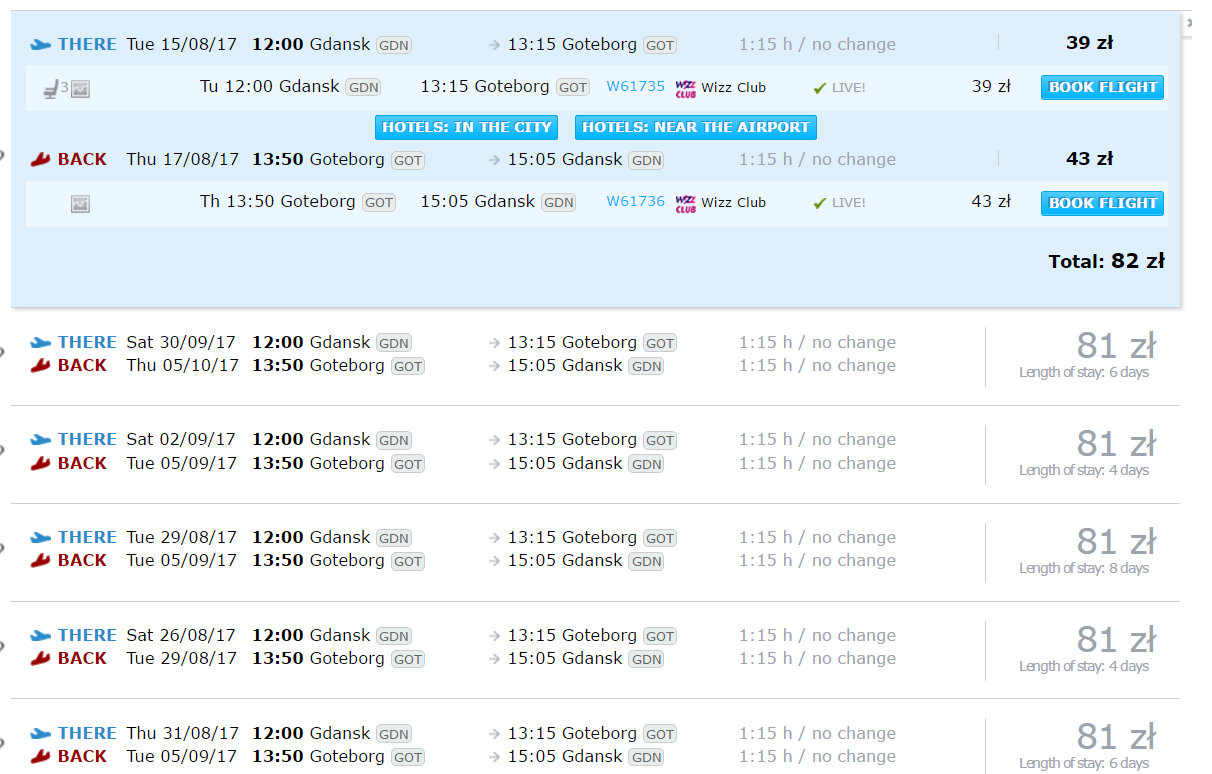Click the blue plane icon for THERE Tue 29/08/17
Screen dimensions: 1212x774
(40, 537)
